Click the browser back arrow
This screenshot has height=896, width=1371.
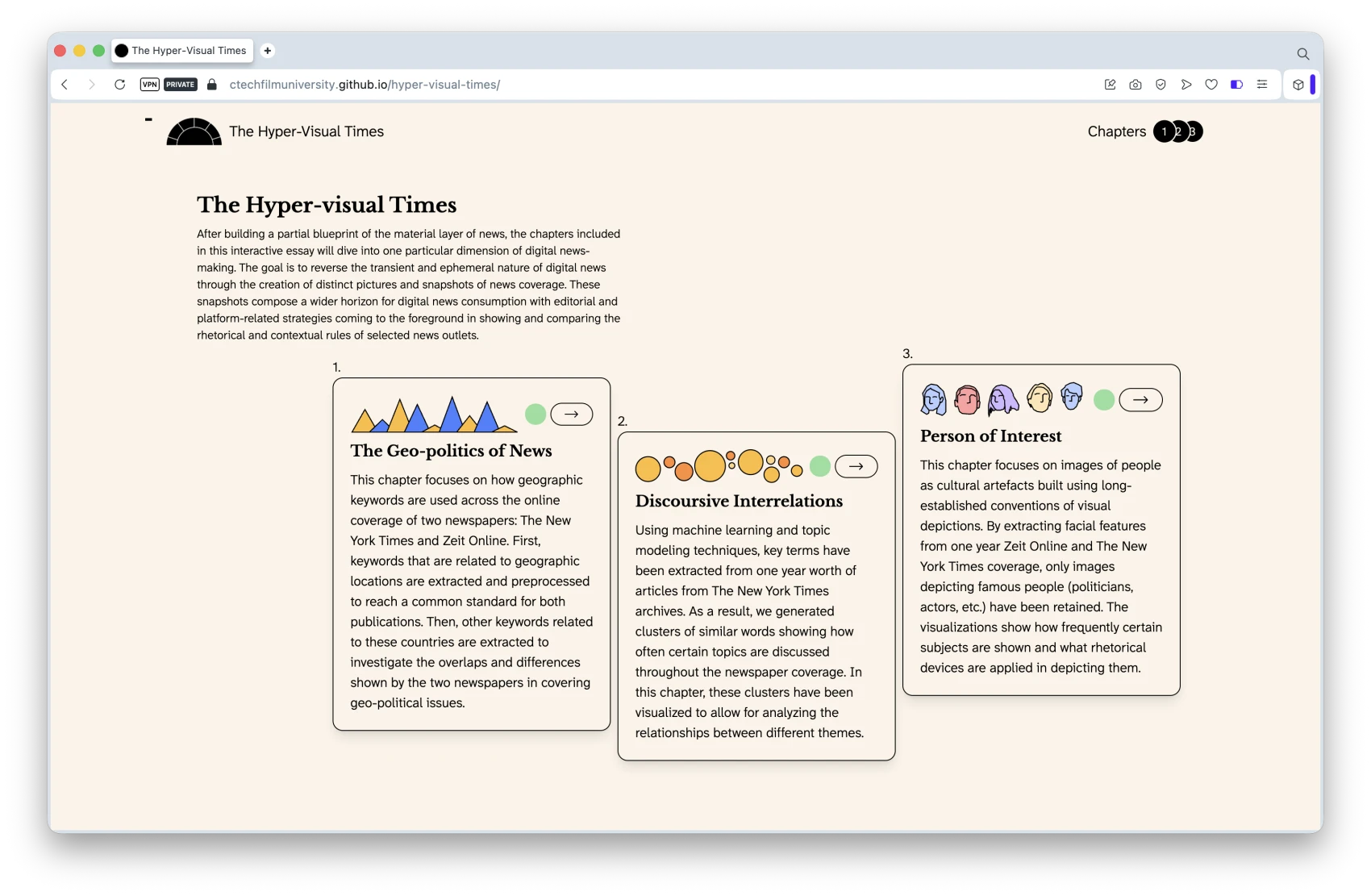(x=65, y=85)
